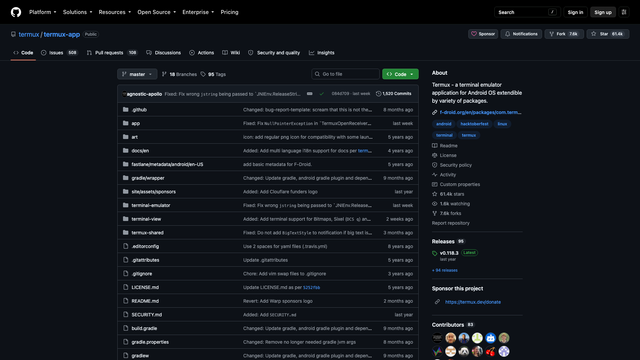Open the green Code dropdown button
The width and height of the screenshot is (640, 360).
coord(400,74)
